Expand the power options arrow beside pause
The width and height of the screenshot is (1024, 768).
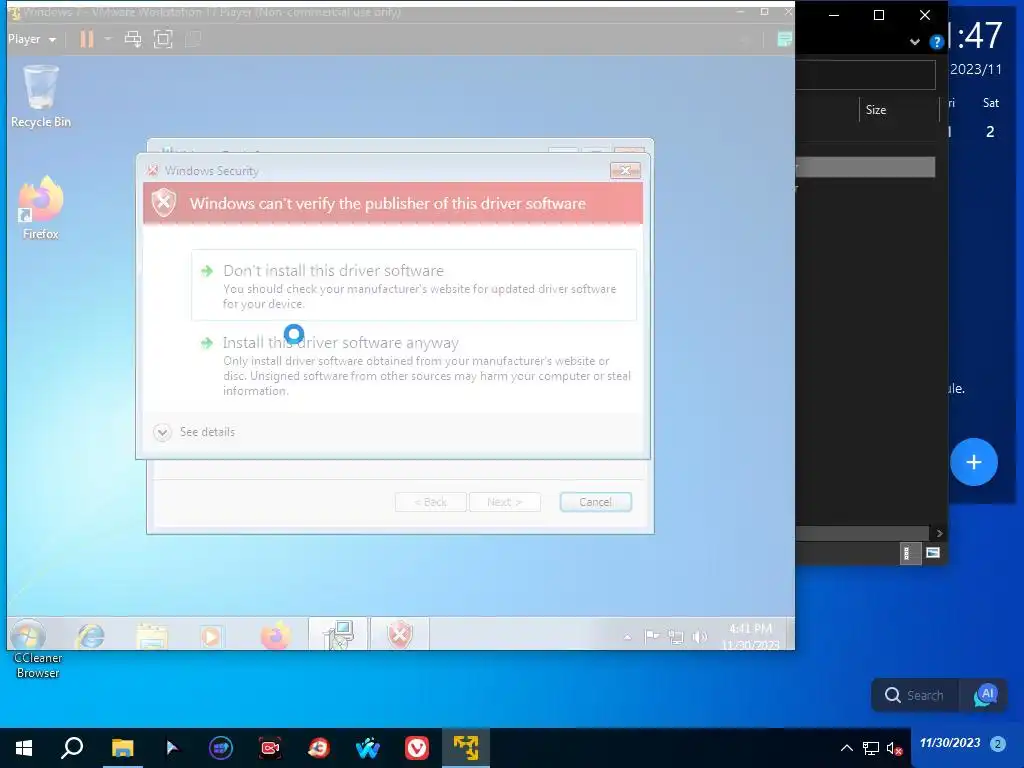(108, 39)
